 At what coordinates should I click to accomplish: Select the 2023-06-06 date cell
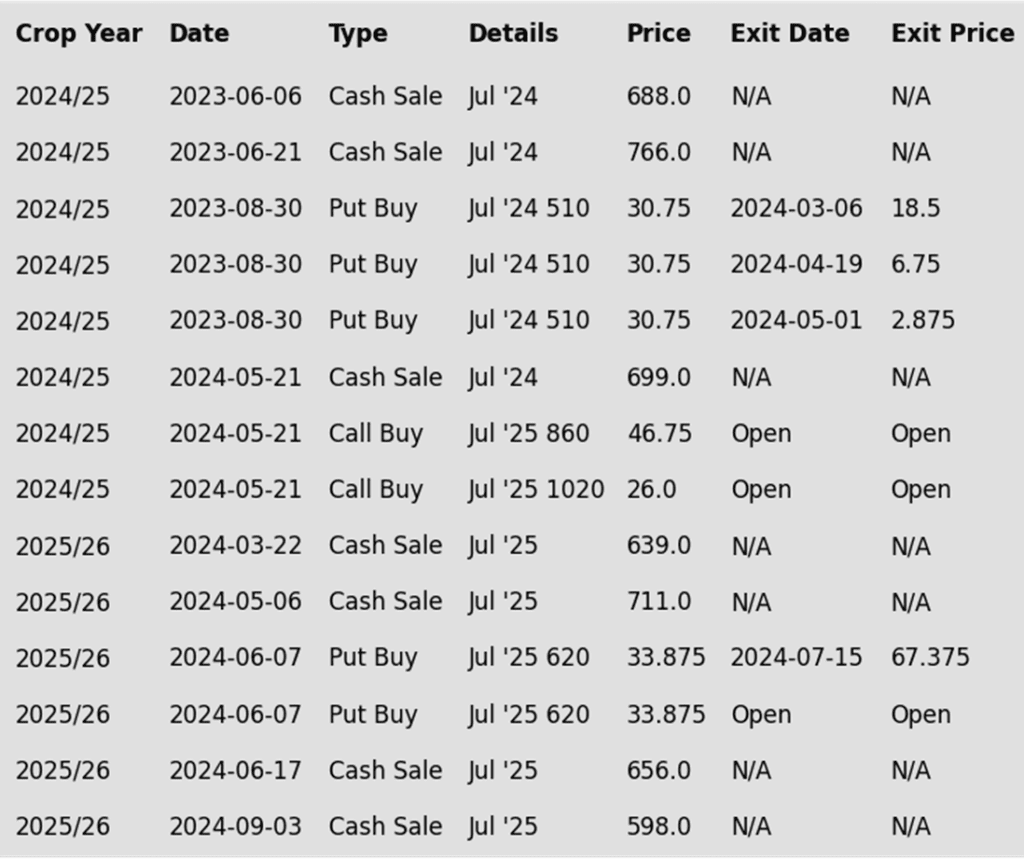tap(235, 97)
